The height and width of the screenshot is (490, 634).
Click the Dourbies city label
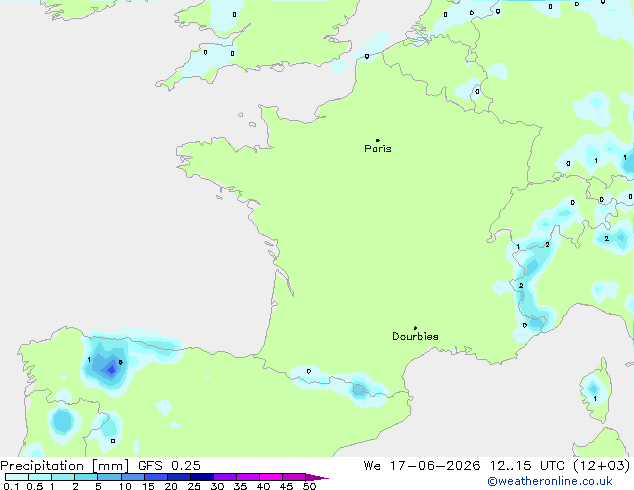[415, 336]
